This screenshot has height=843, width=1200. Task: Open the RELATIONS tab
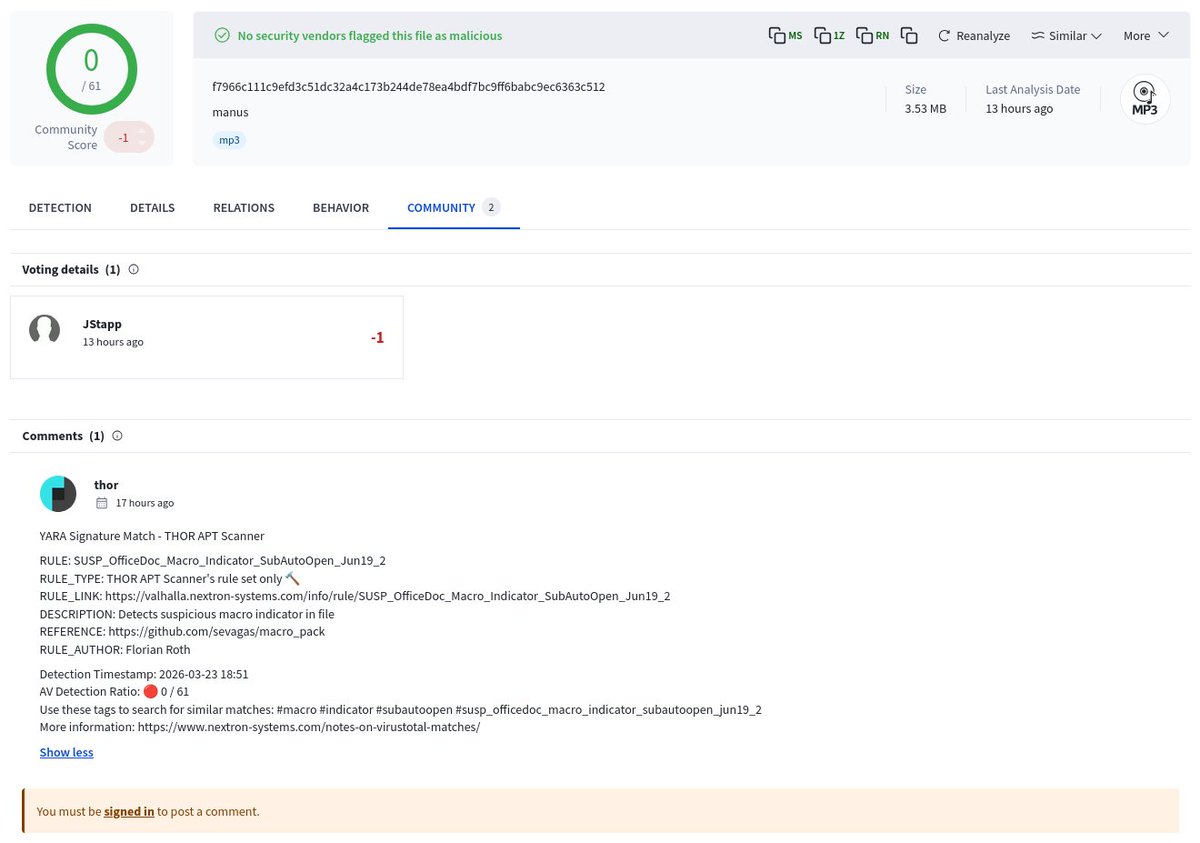[243, 207]
